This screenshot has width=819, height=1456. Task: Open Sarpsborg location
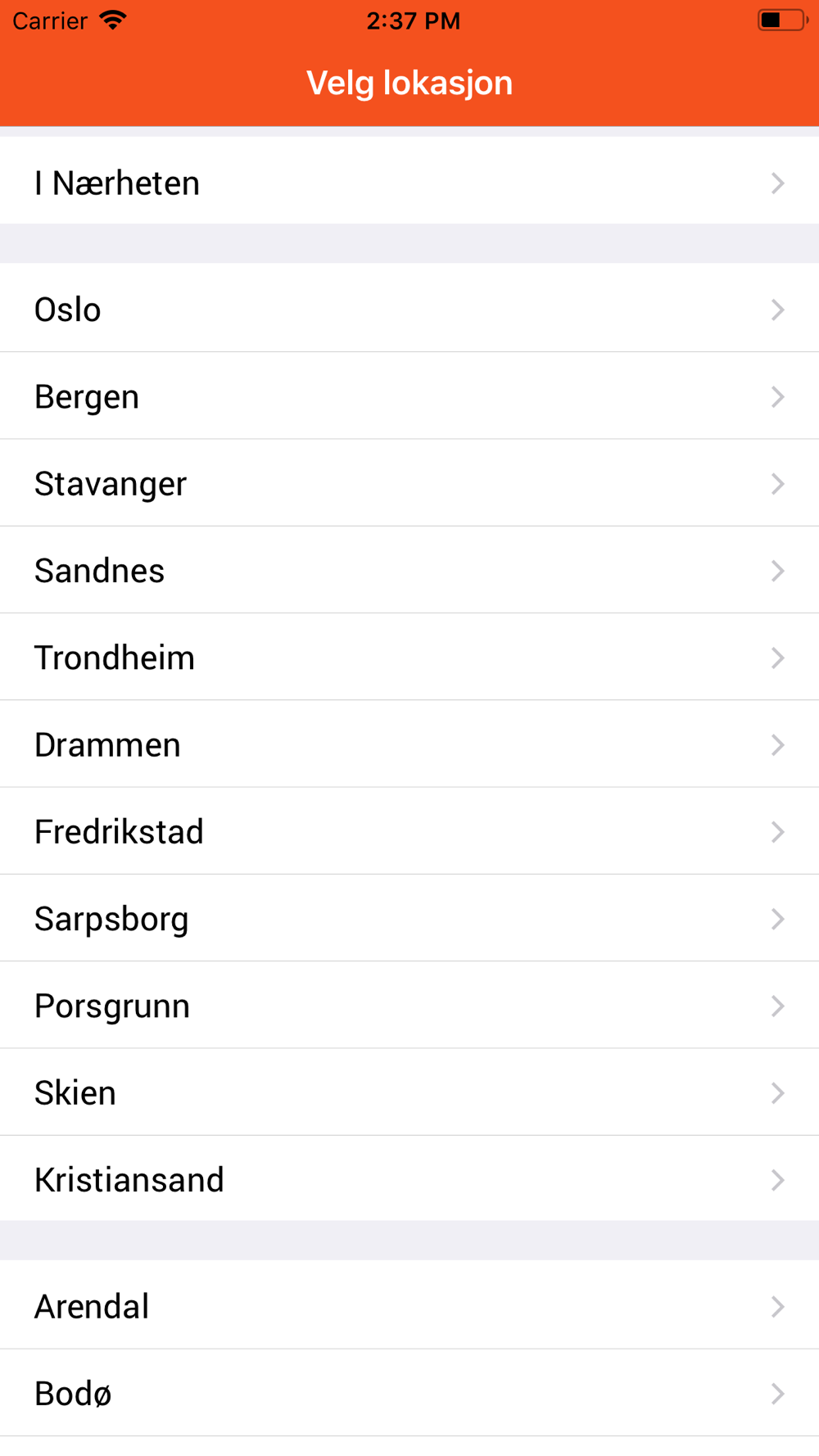(x=111, y=919)
